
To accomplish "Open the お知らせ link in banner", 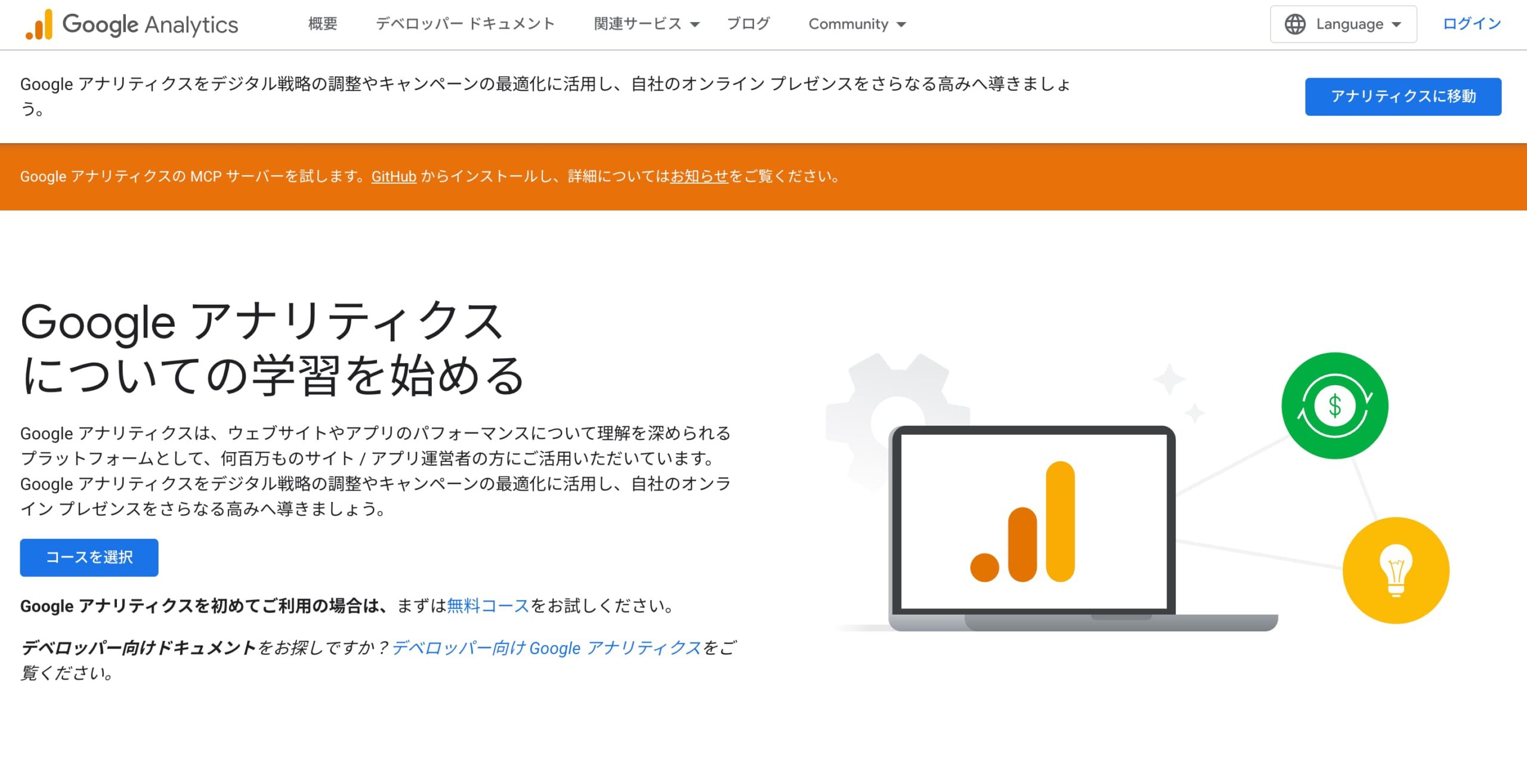I will click(x=699, y=176).
